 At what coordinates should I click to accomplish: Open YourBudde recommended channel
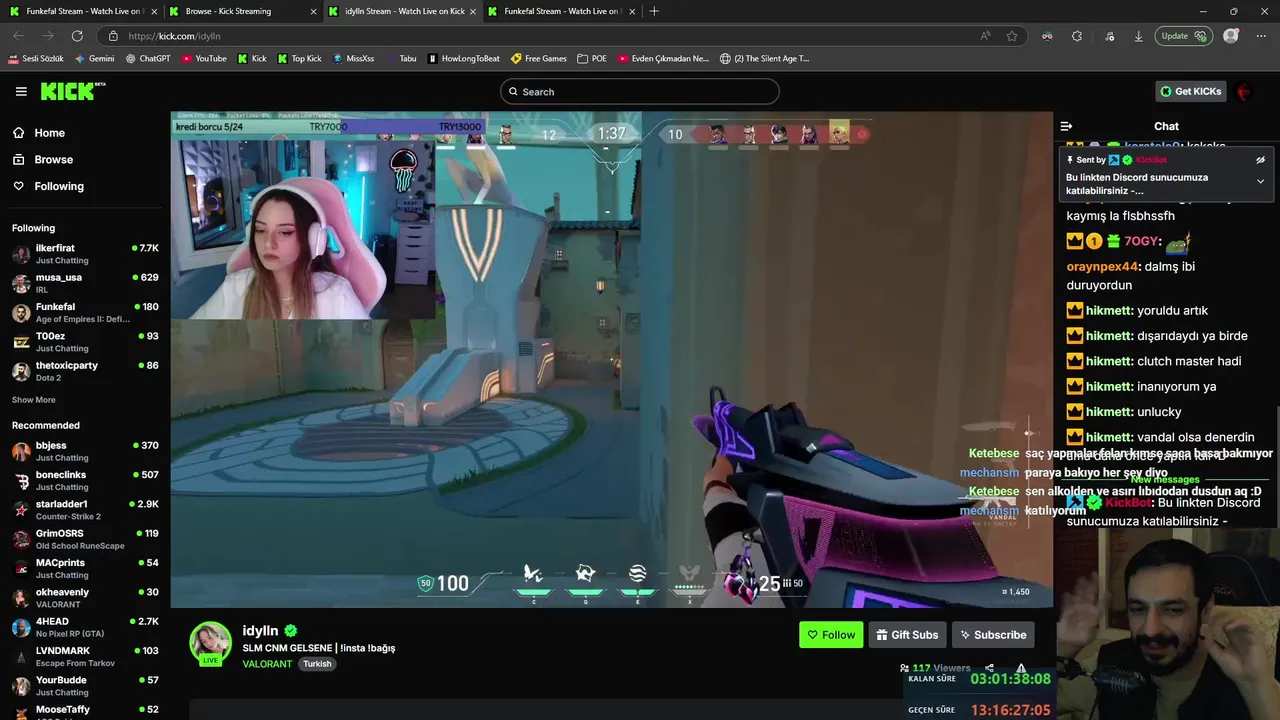[85, 685]
